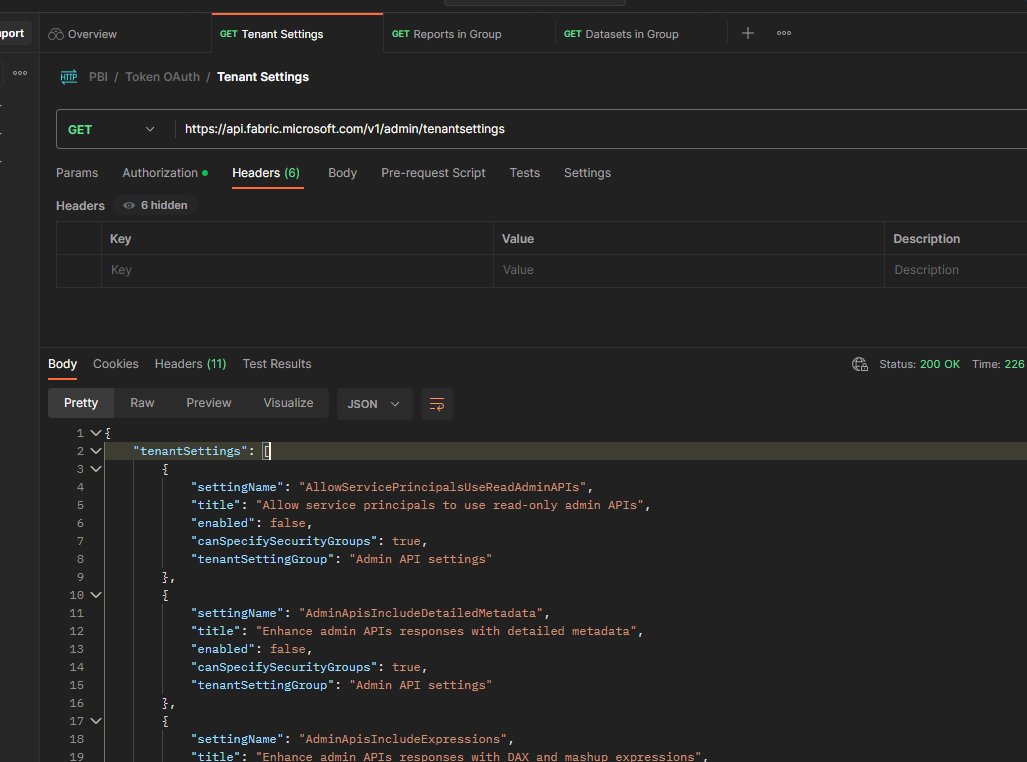Open the response Cookies tab
Screen dimensions: 1027x762
point(115,364)
